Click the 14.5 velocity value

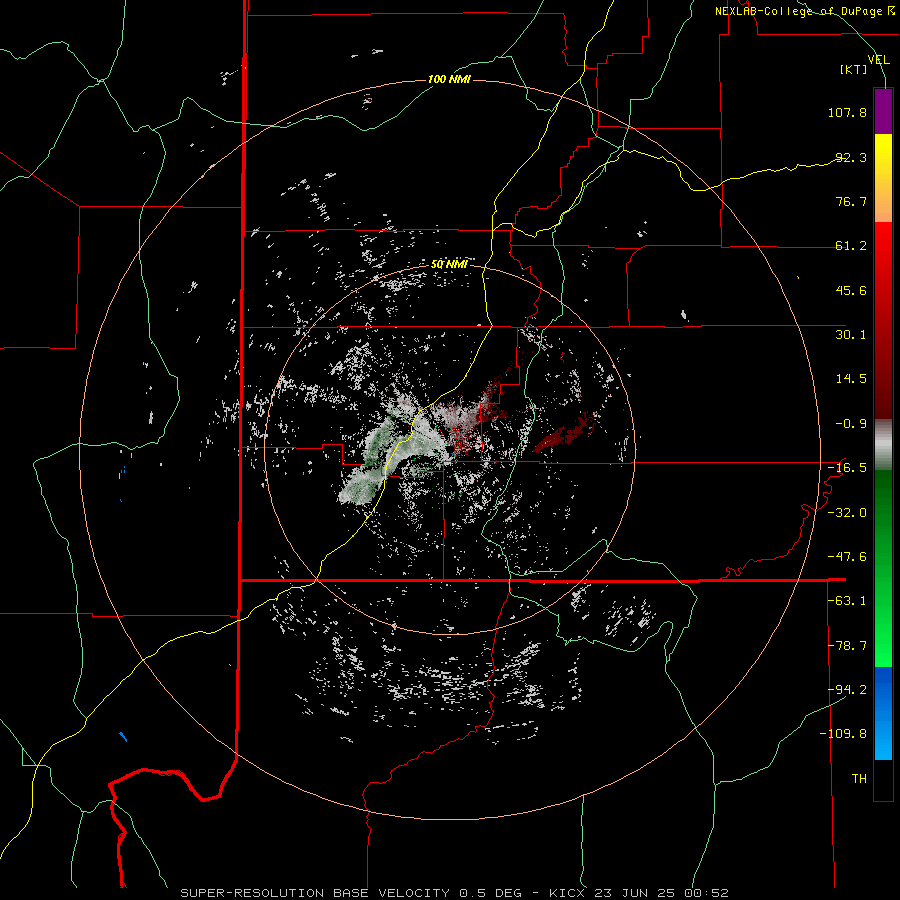coord(851,379)
